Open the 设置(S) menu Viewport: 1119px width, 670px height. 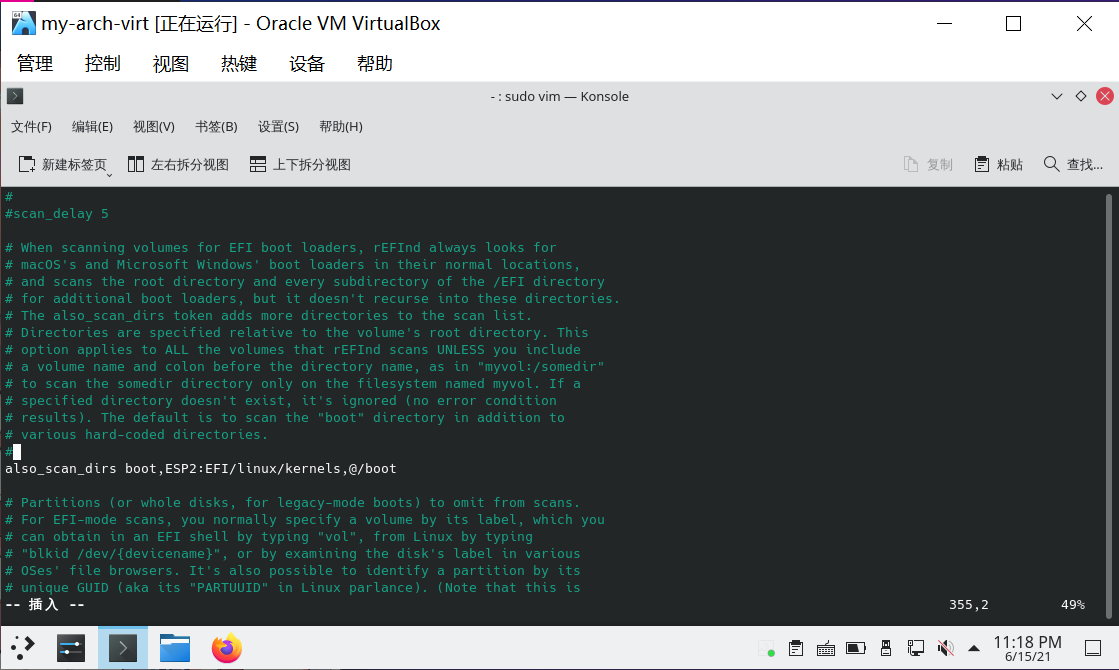coord(278,127)
